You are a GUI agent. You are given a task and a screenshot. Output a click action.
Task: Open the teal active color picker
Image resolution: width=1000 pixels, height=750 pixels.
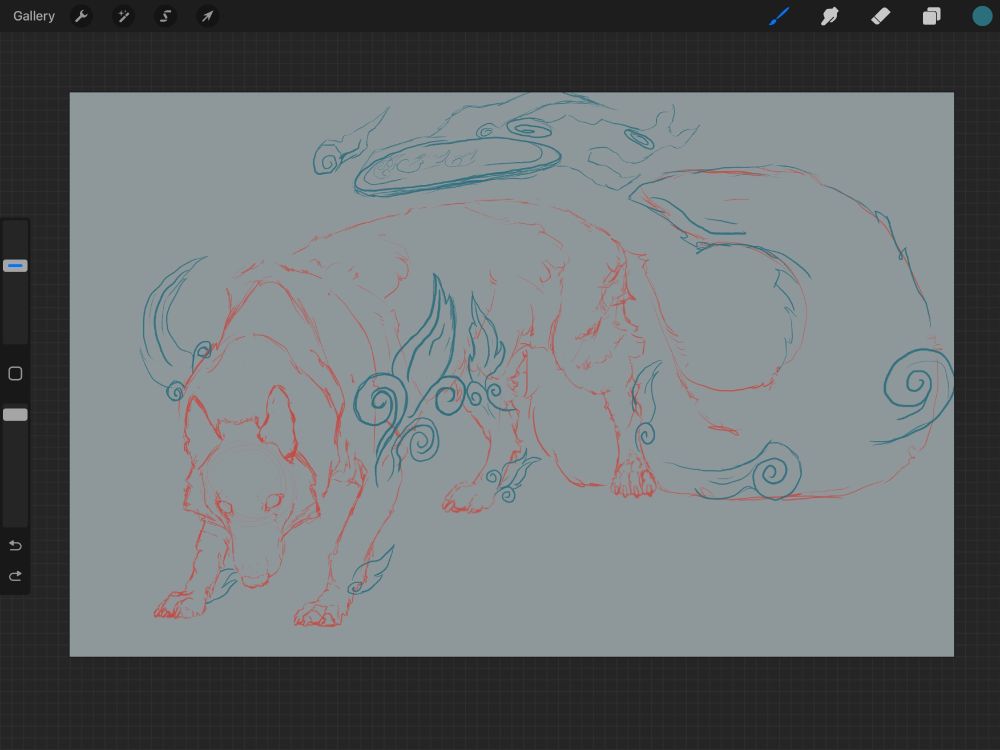pos(982,16)
